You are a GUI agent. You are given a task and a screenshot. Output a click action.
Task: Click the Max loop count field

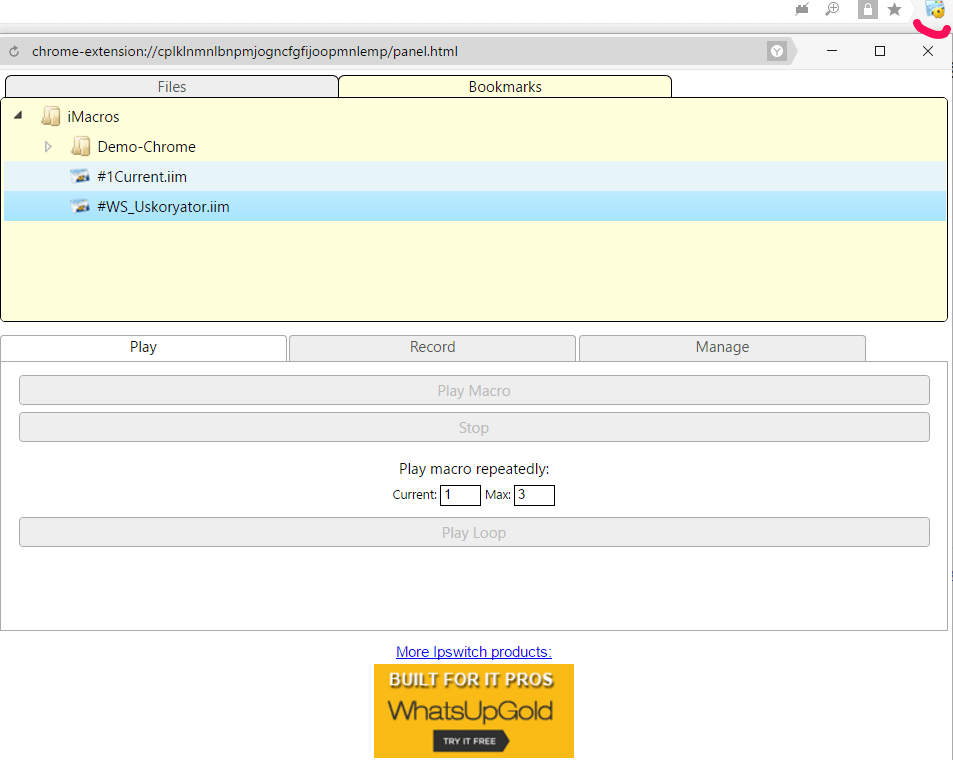[x=534, y=495]
